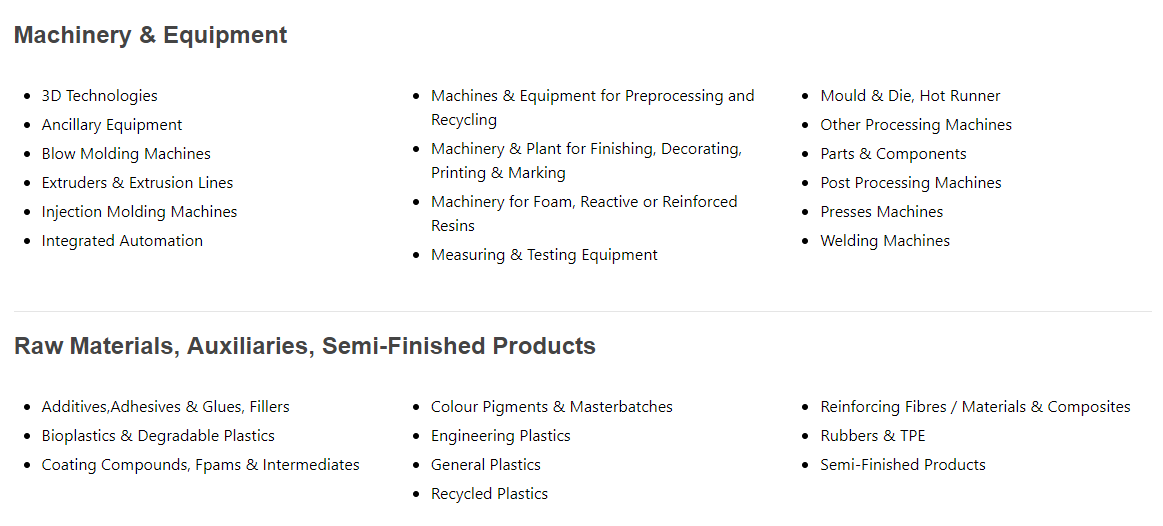Click Blow Molding Machines entry
This screenshot has height=526, width=1163.
coord(126,154)
